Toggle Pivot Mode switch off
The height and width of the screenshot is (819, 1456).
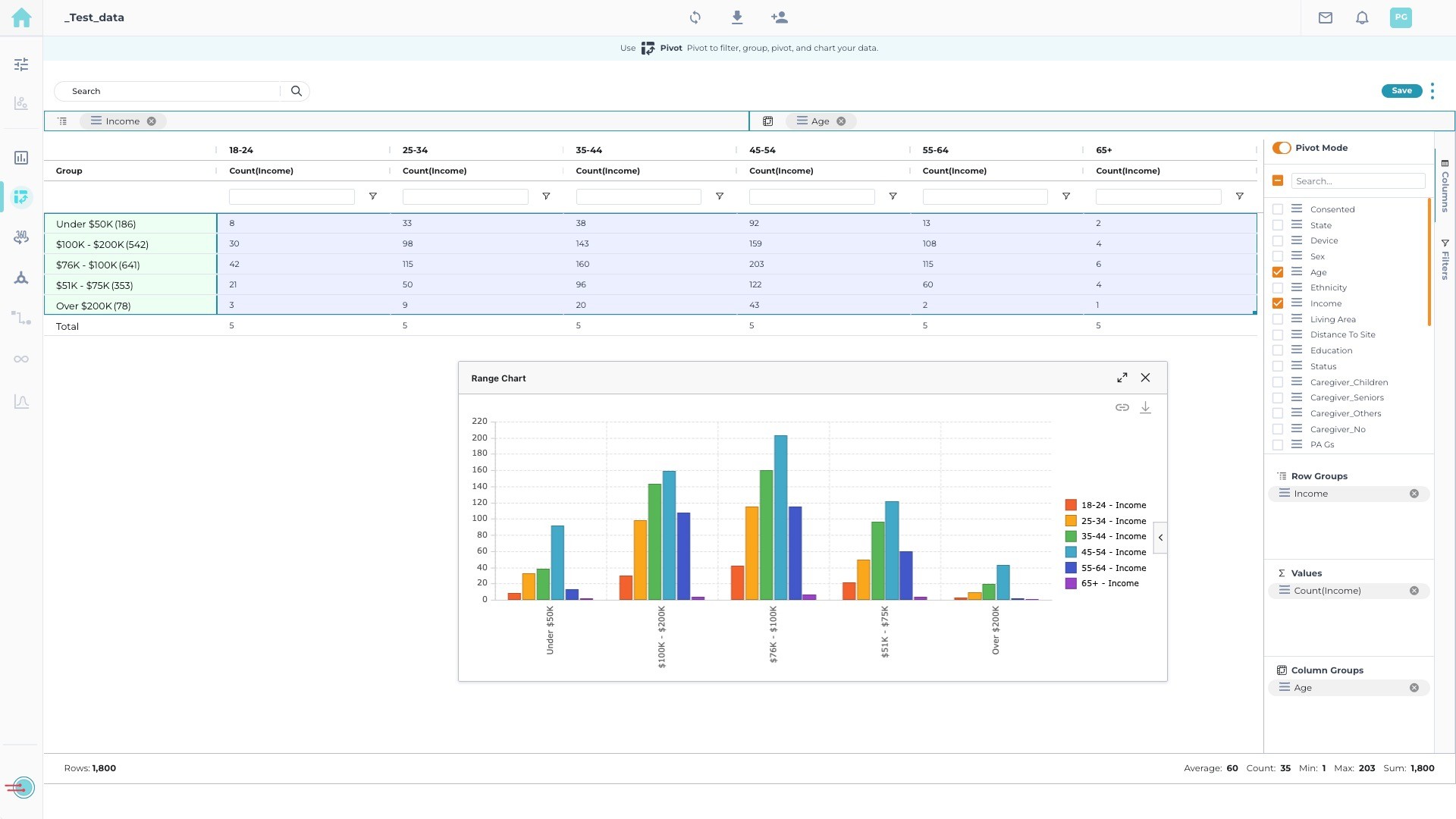[1282, 148]
